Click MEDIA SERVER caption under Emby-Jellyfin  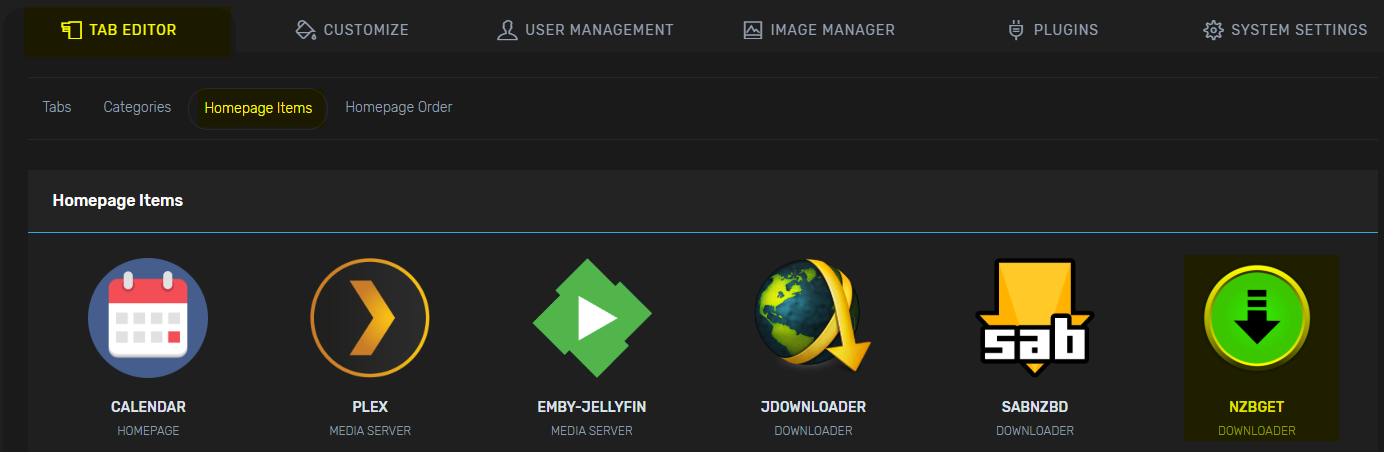click(592, 431)
